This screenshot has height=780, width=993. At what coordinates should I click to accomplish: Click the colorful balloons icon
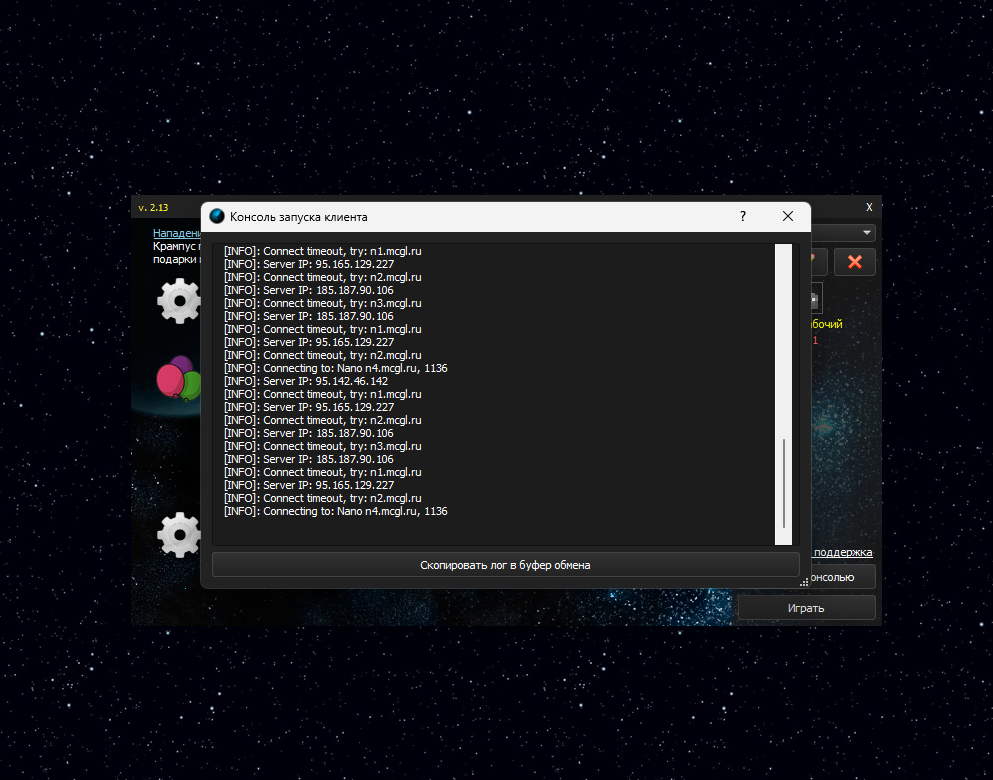coord(178,379)
